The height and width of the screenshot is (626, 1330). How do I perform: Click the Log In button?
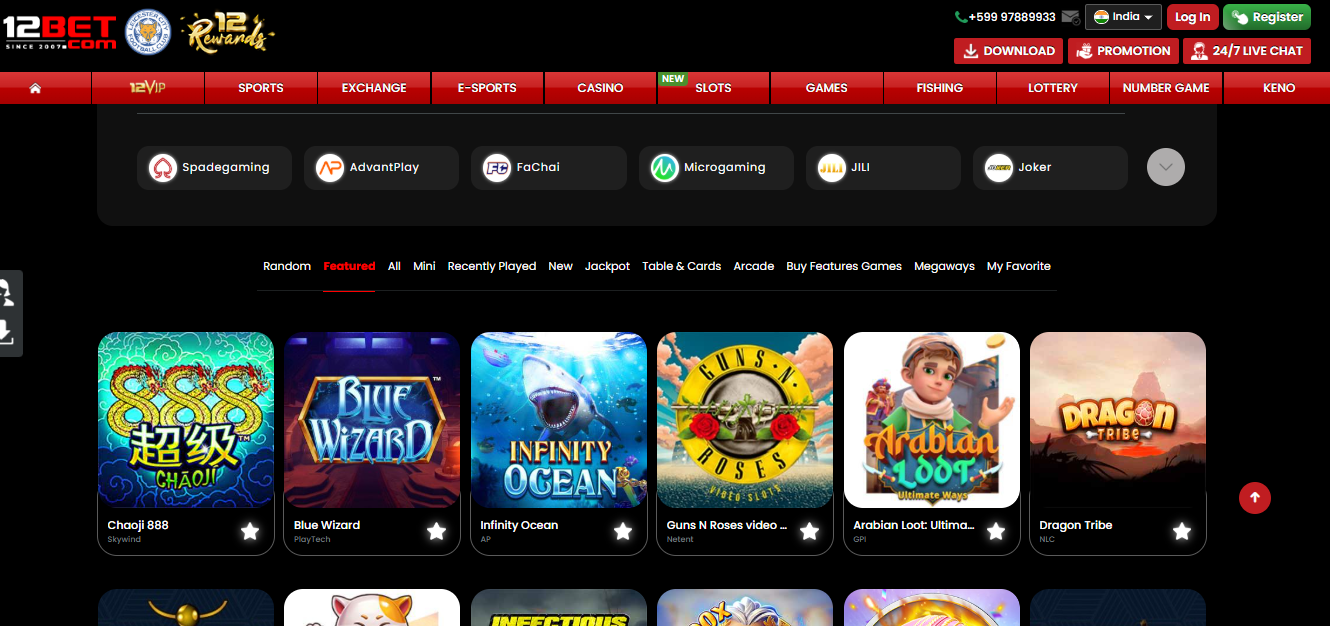click(x=1192, y=17)
